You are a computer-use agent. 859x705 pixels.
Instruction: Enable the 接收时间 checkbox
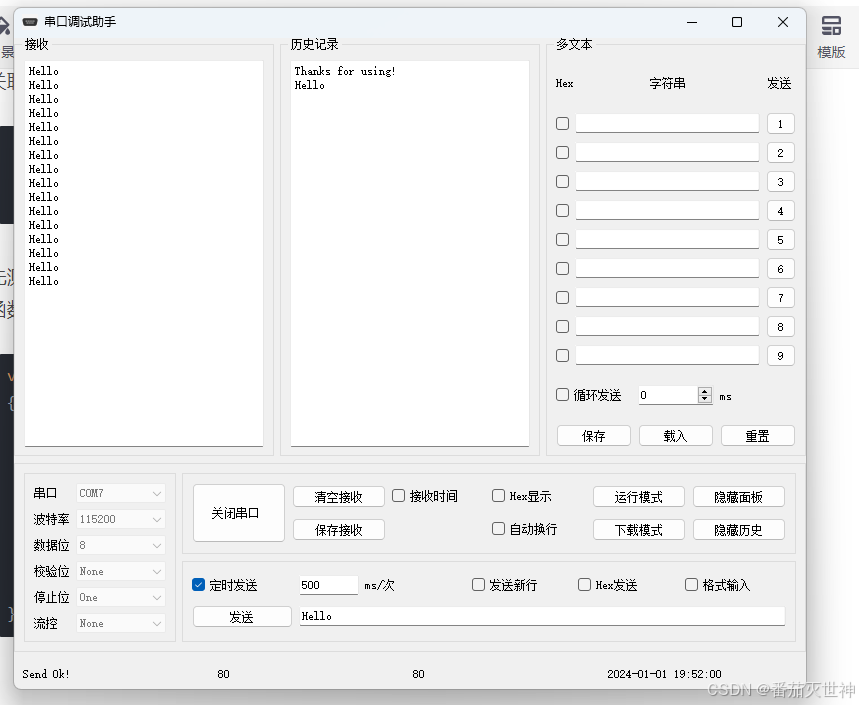(x=399, y=496)
